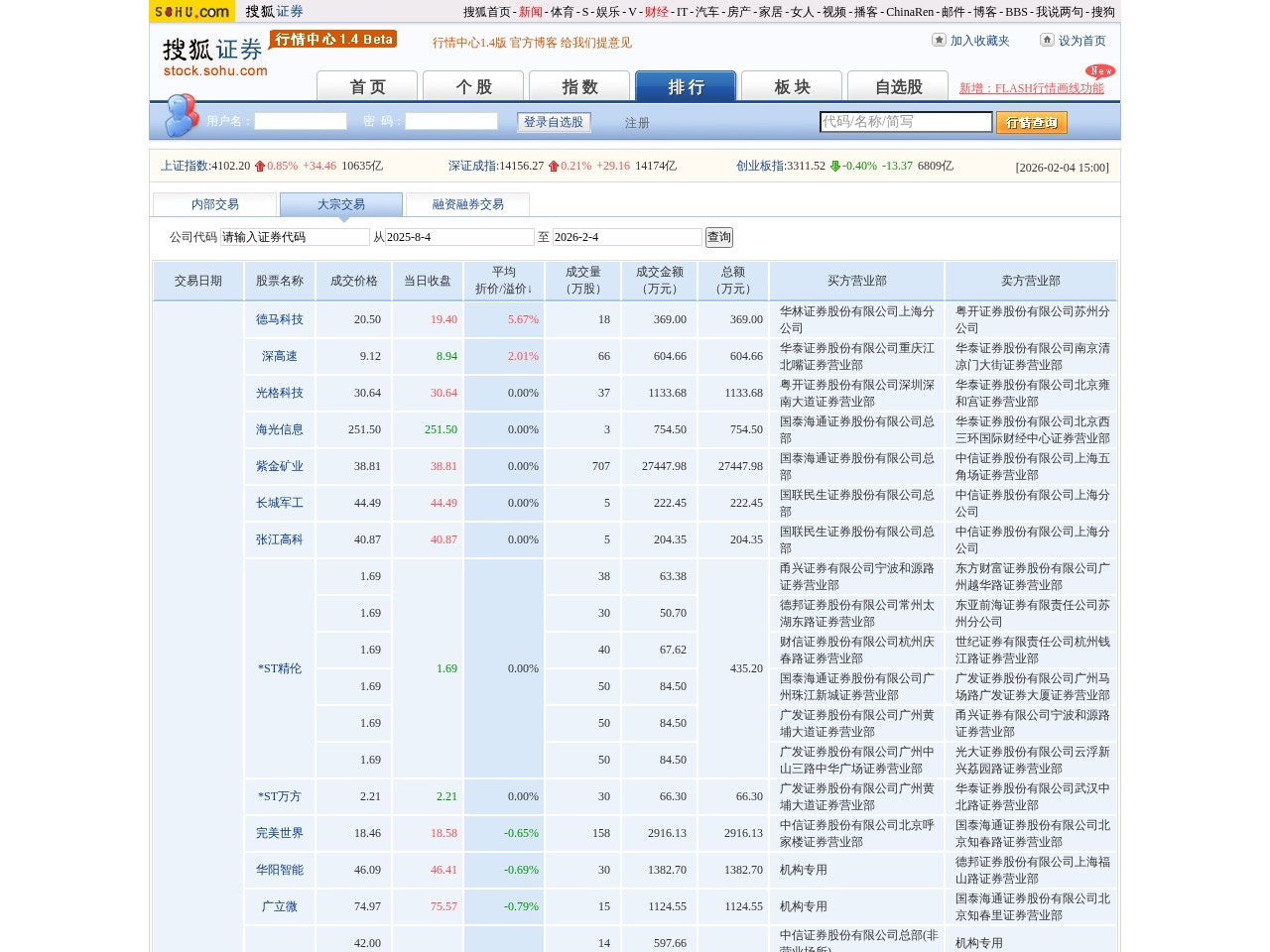Open the 首页 navigation tab
Image resolution: width=1270 pixels, height=952 pixels.
point(367,86)
